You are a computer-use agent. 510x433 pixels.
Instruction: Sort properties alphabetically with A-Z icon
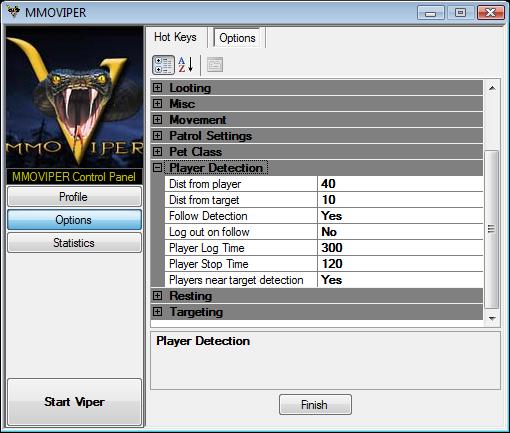coord(186,65)
